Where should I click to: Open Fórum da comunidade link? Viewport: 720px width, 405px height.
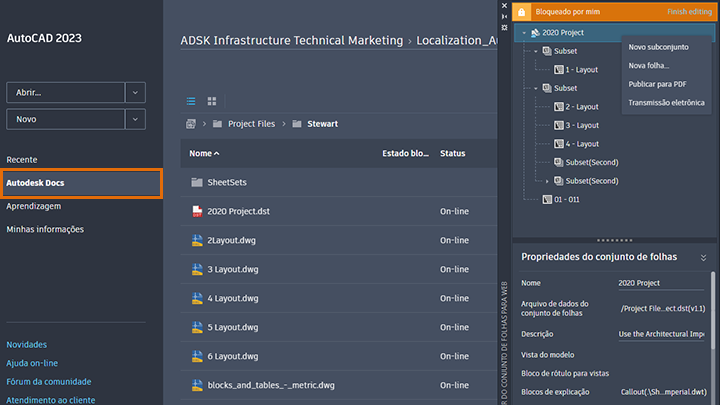pos(49,381)
